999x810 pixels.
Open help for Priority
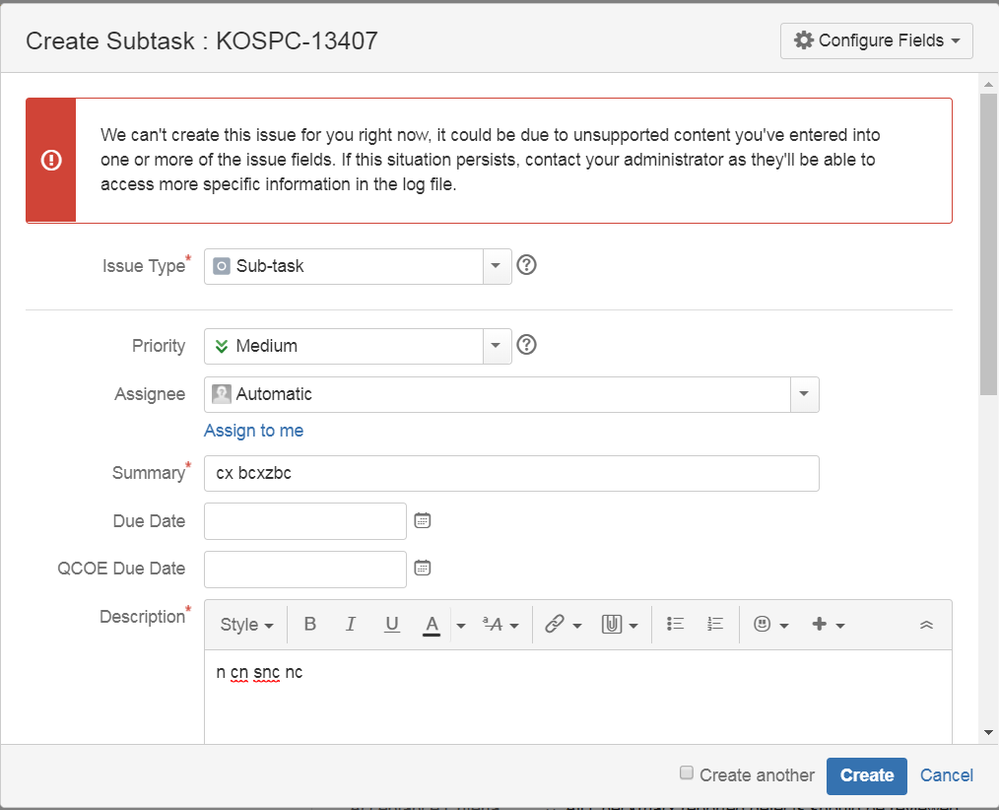(526, 345)
